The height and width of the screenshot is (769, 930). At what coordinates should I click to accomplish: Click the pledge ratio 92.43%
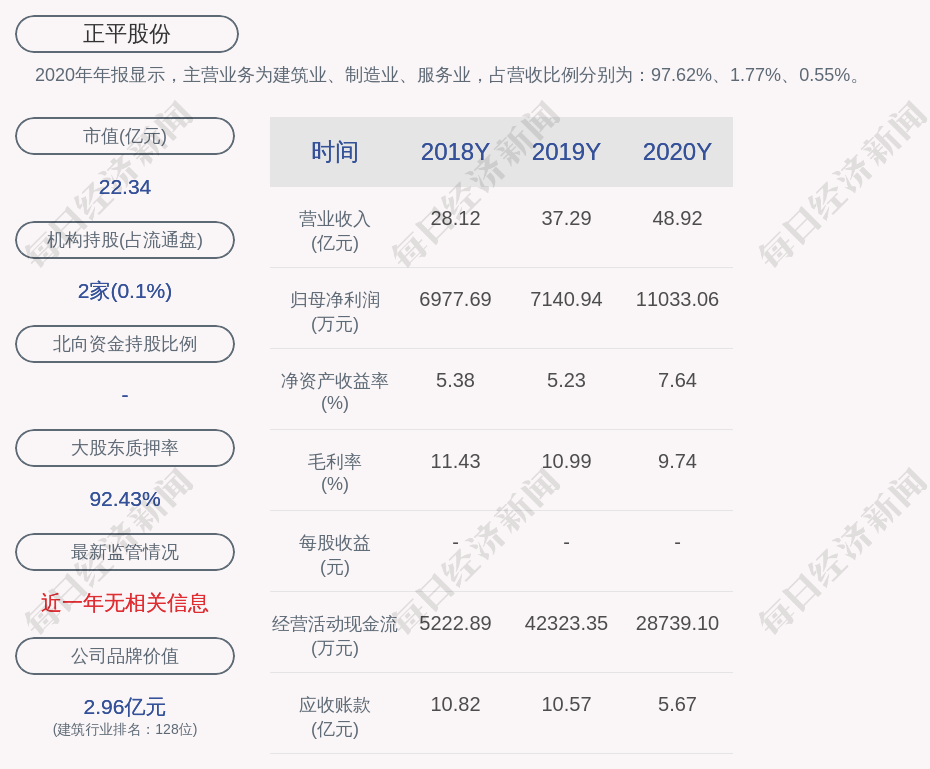coord(125,499)
